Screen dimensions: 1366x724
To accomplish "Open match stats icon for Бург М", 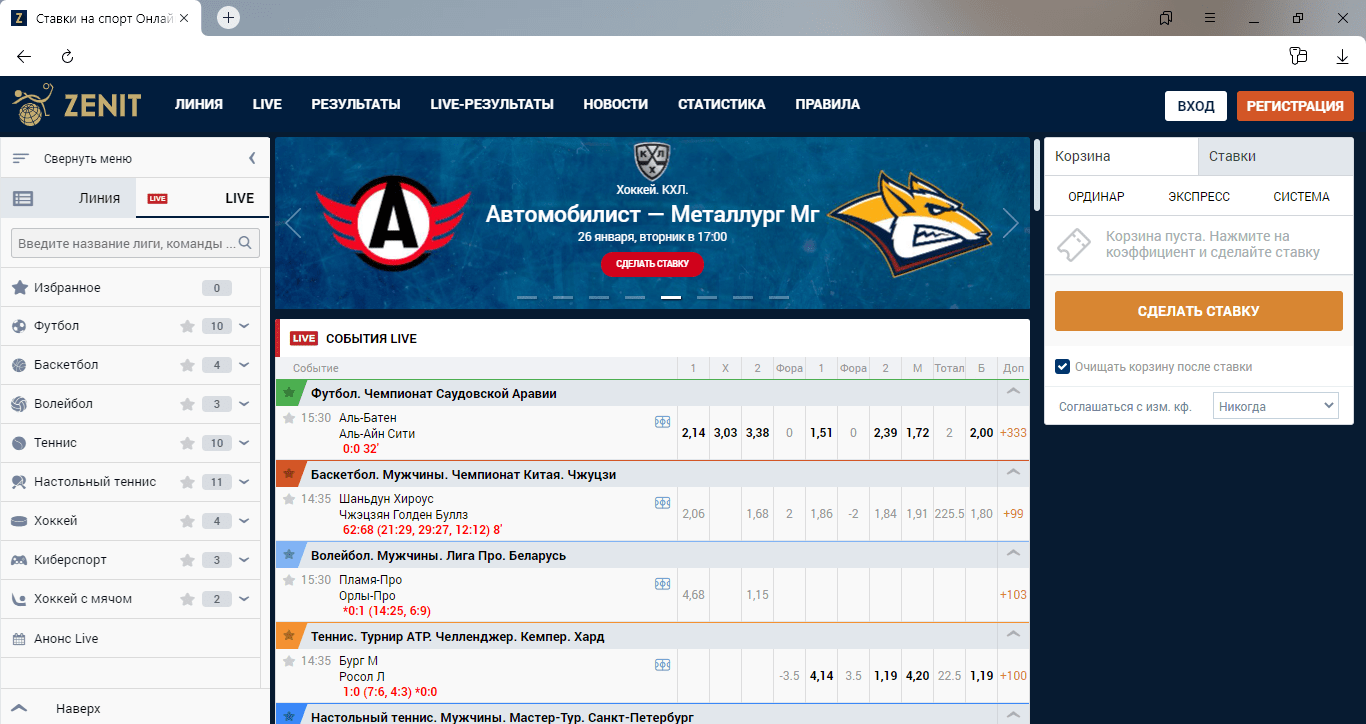I will (x=662, y=665).
